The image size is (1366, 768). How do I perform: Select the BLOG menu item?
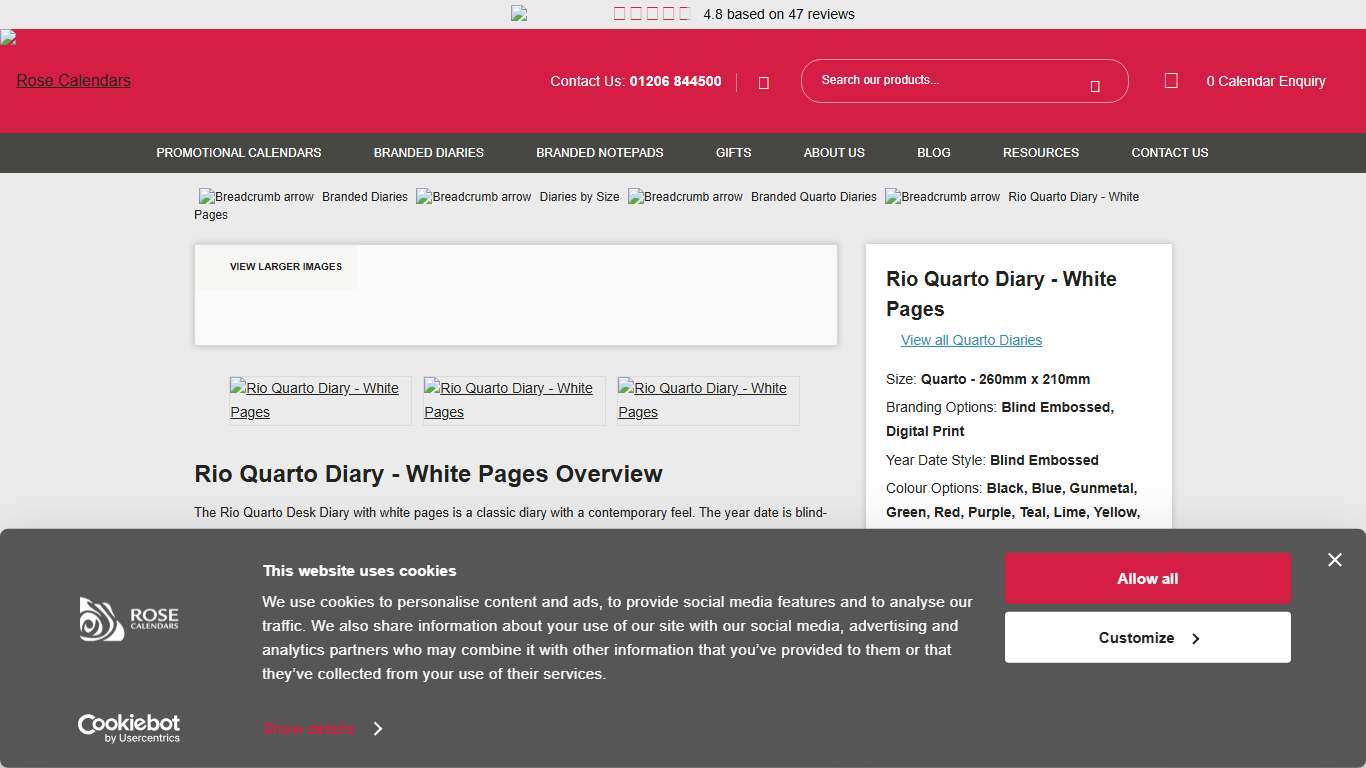point(933,153)
